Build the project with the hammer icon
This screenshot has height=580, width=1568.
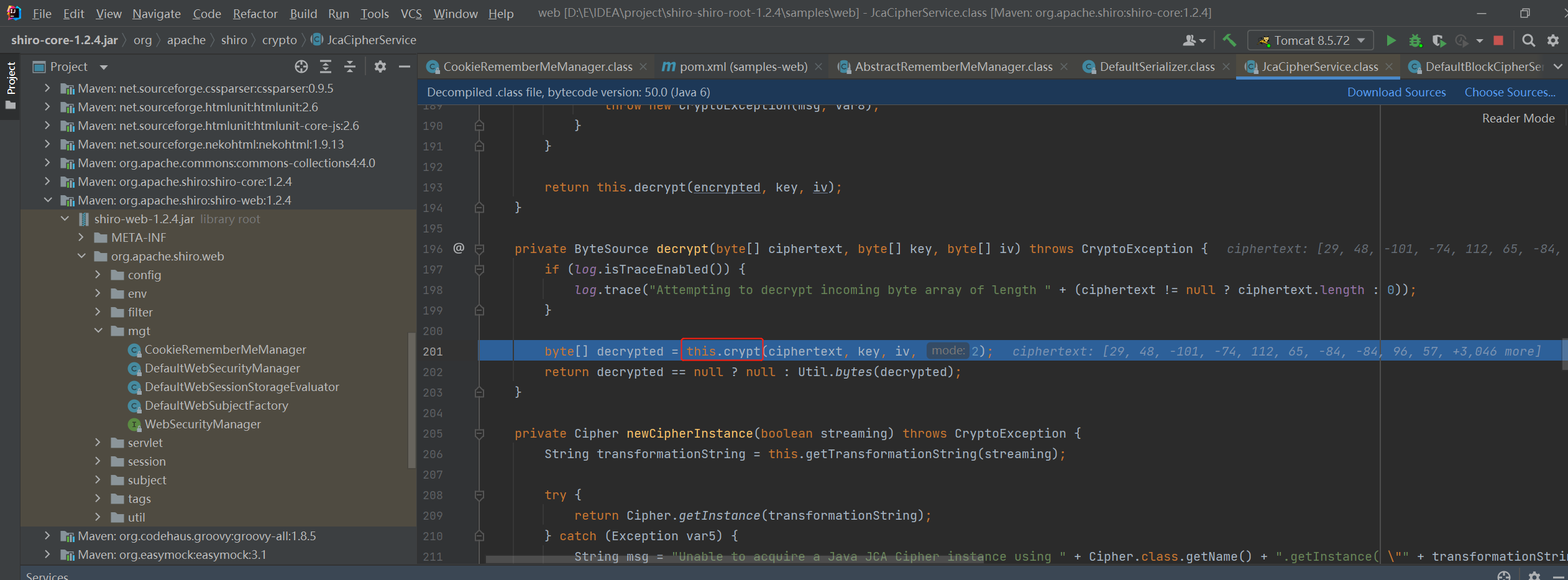pyautogui.click(x=1229, y=40)
